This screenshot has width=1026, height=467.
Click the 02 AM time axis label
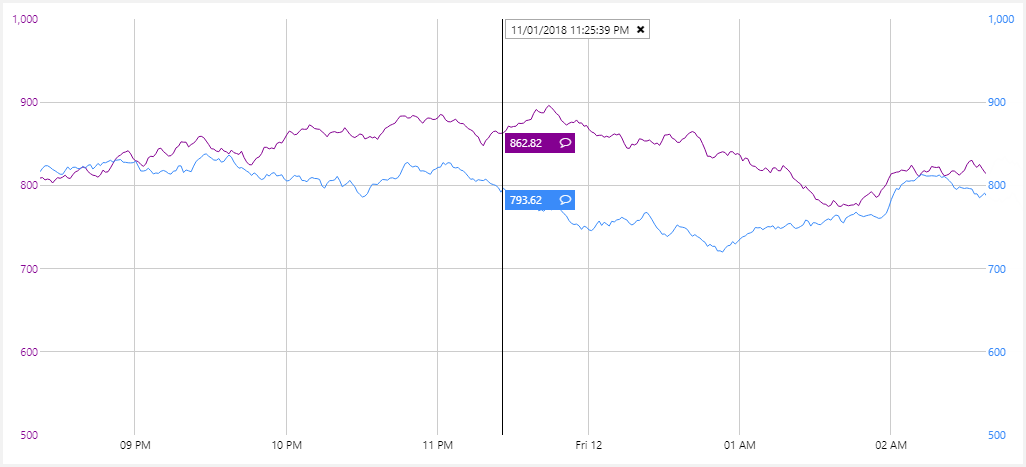890,444
